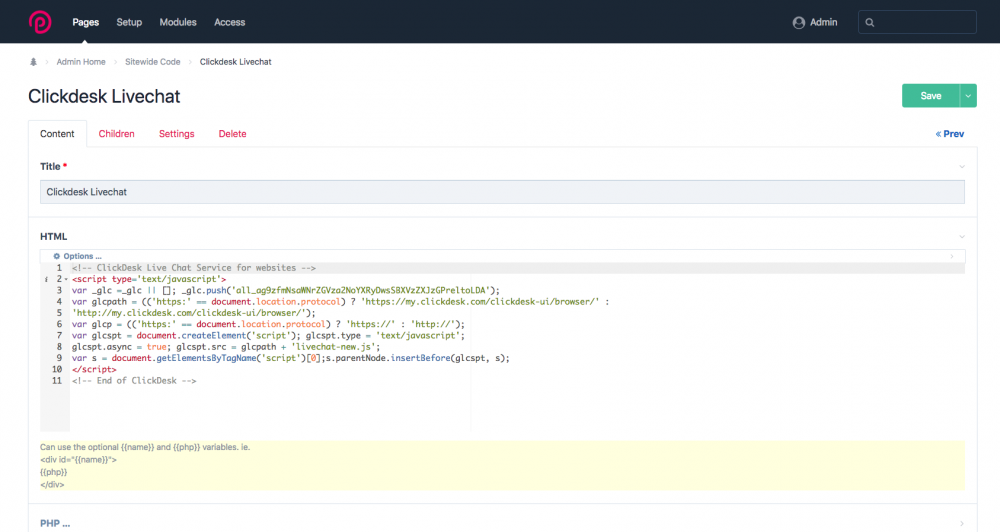
Task: Switch to the Children tab
Action: click(117, 134)
